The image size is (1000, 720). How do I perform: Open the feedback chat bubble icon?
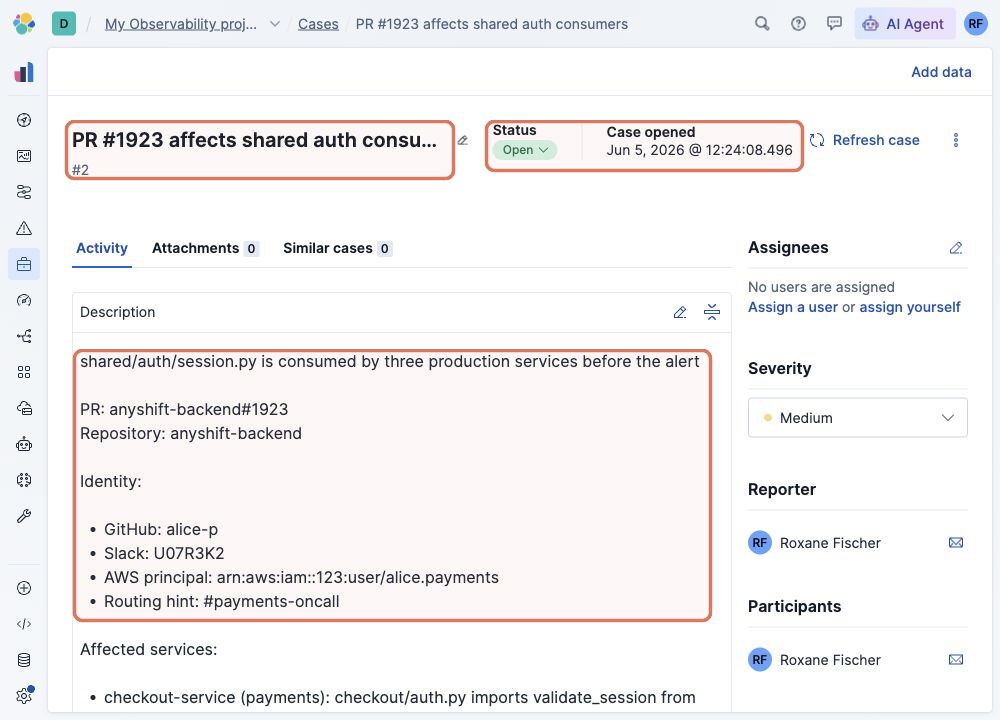click(834, 24)
